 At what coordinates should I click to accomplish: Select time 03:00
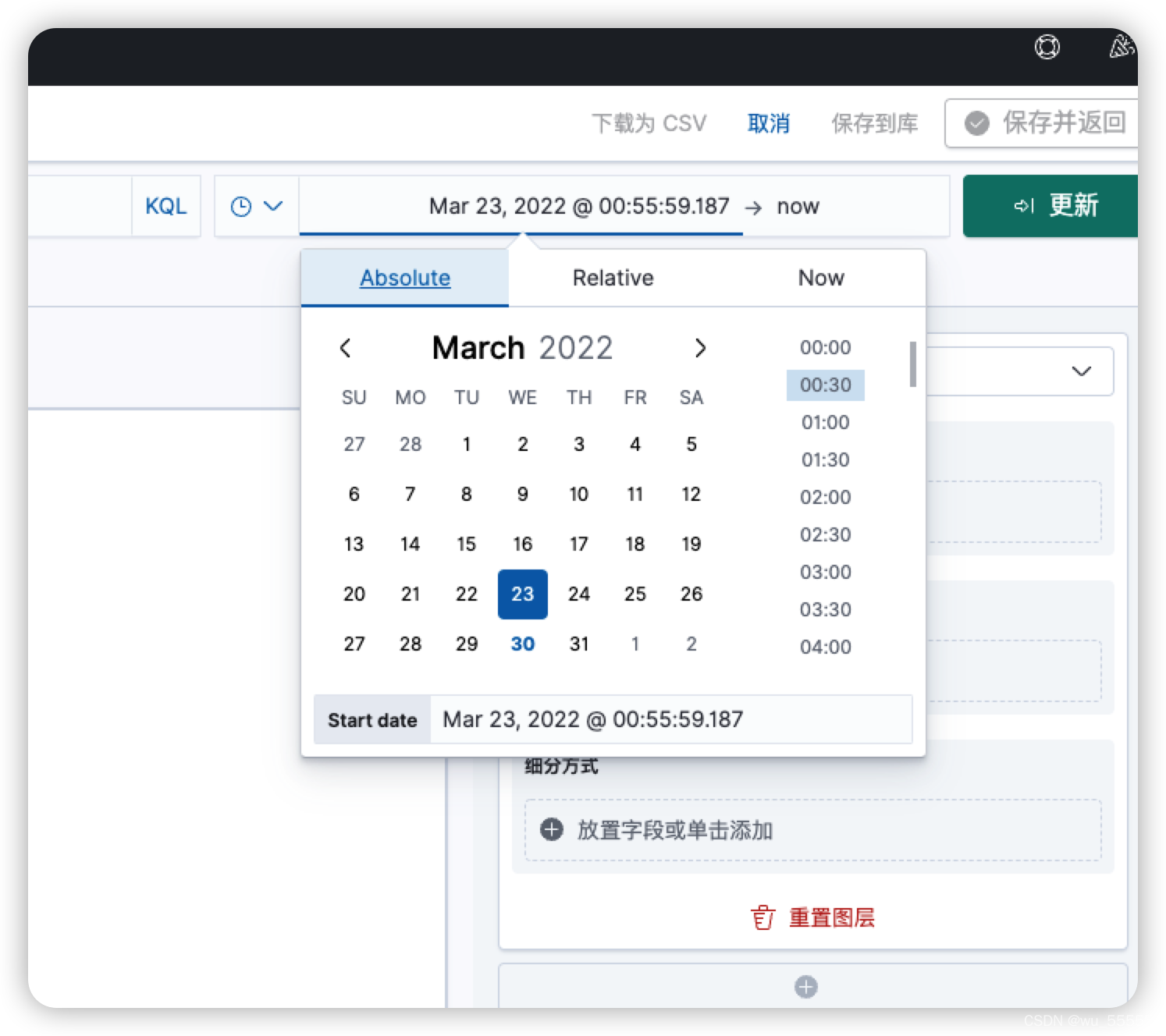tap(826, 573)
